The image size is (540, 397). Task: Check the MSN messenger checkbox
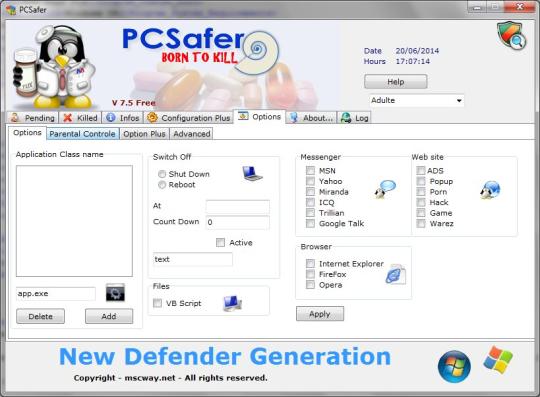310,170
